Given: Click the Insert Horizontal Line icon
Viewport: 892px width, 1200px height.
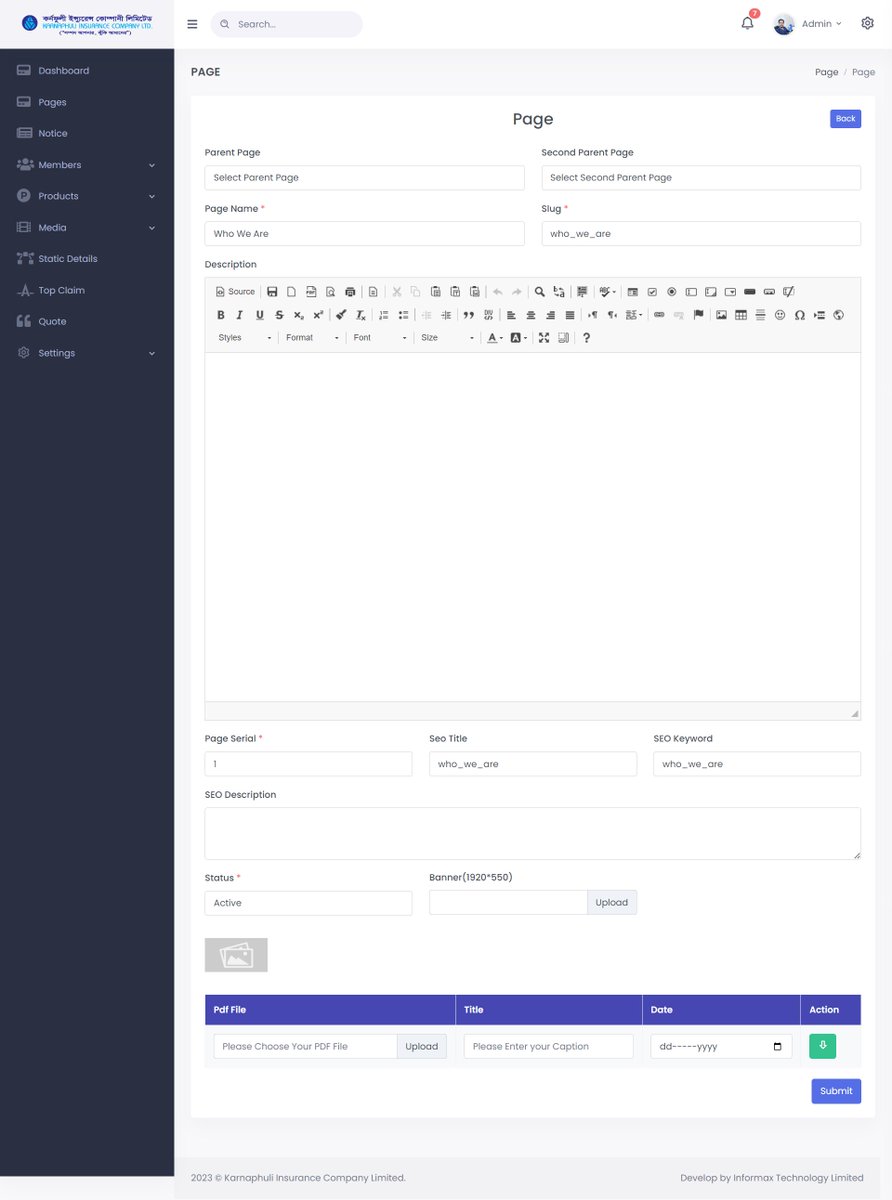Looking at the screenshot, I should coord(761,313).
